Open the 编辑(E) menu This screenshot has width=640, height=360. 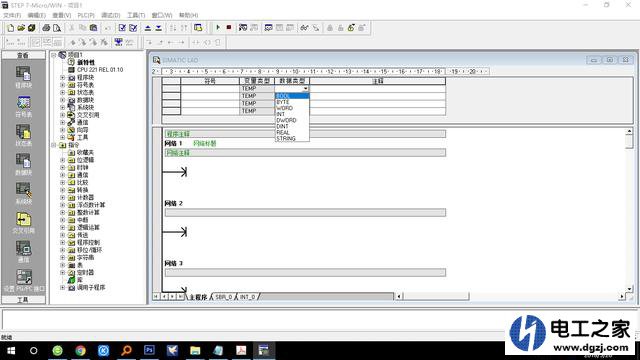pyautogui.click(x=36, y=15)
